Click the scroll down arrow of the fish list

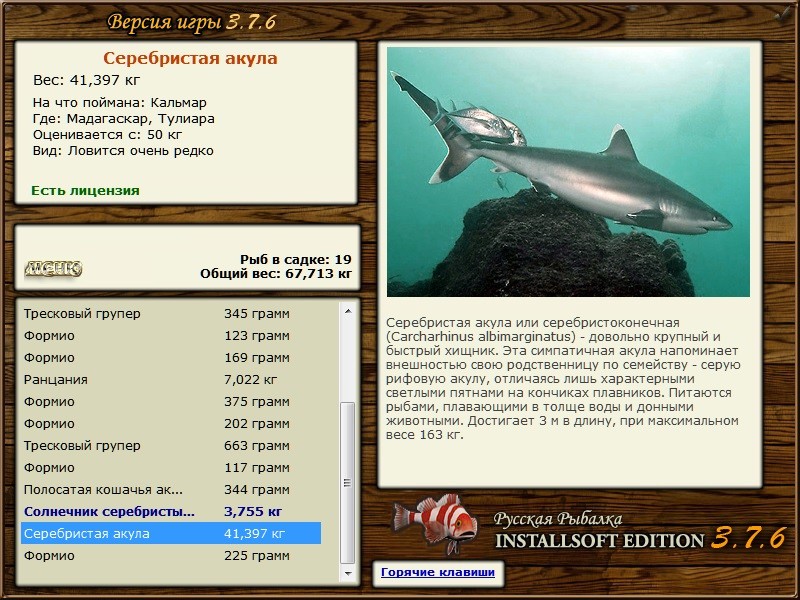[x=348, y=573]
